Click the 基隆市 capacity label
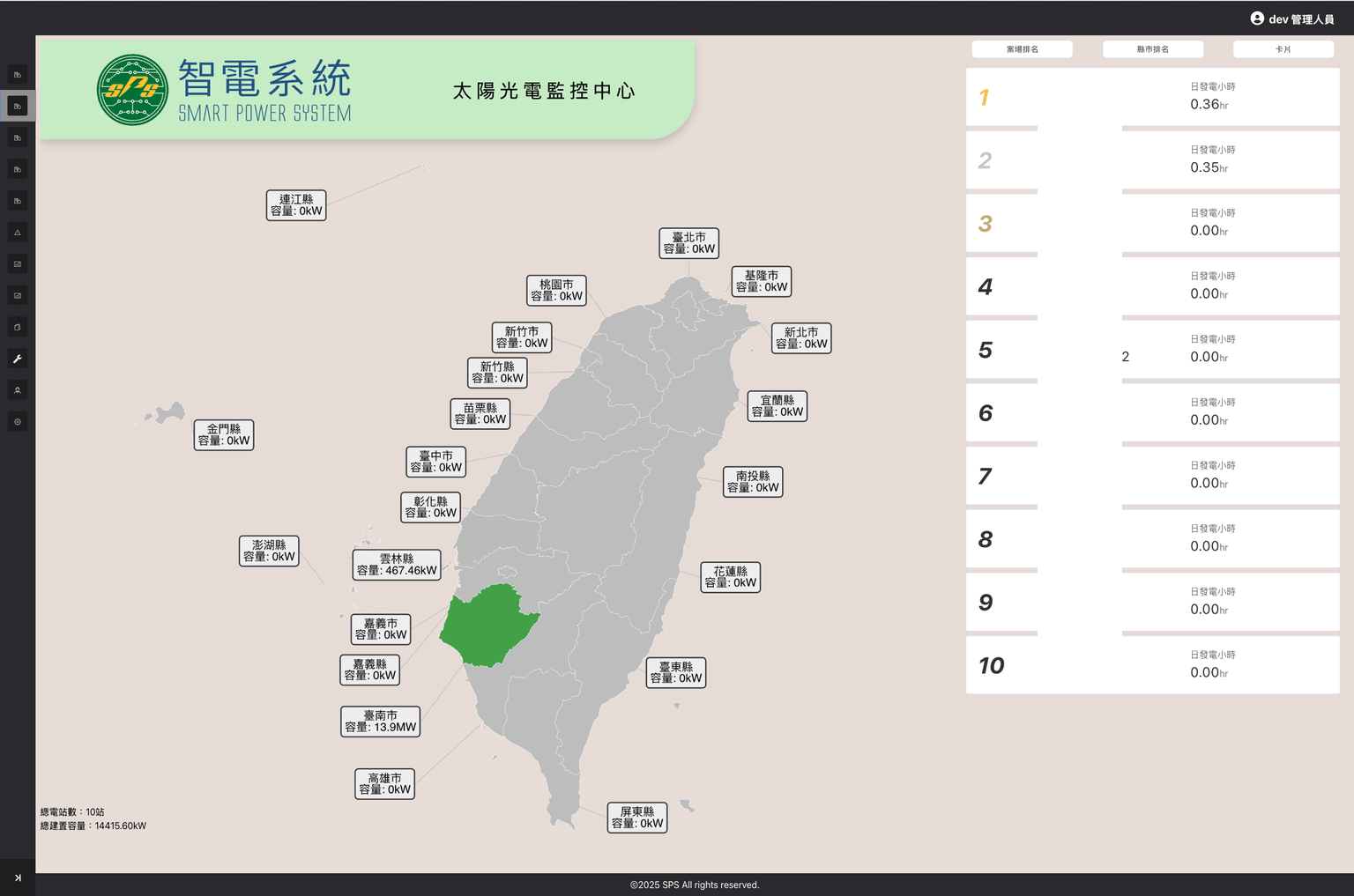The image size is (1354, 896). [762, 281]
